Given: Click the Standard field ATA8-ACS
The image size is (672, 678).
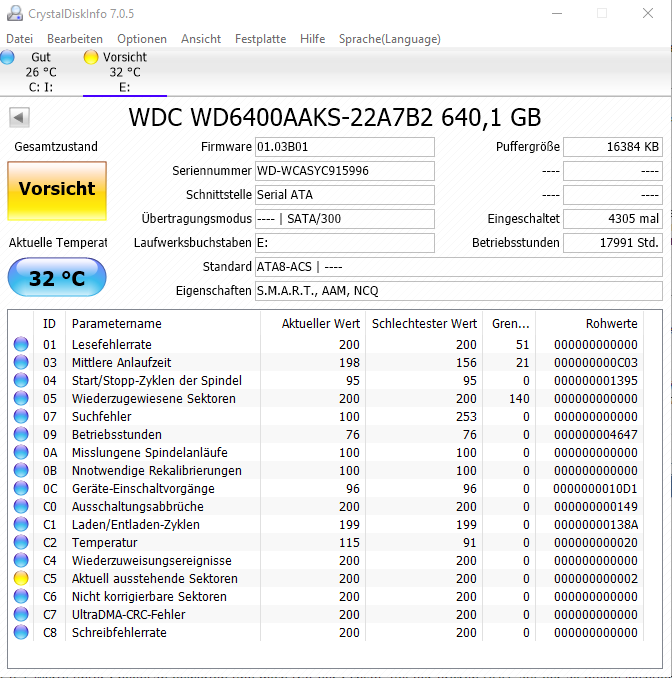Looking at the screenshot, I should tap(459, 267).
